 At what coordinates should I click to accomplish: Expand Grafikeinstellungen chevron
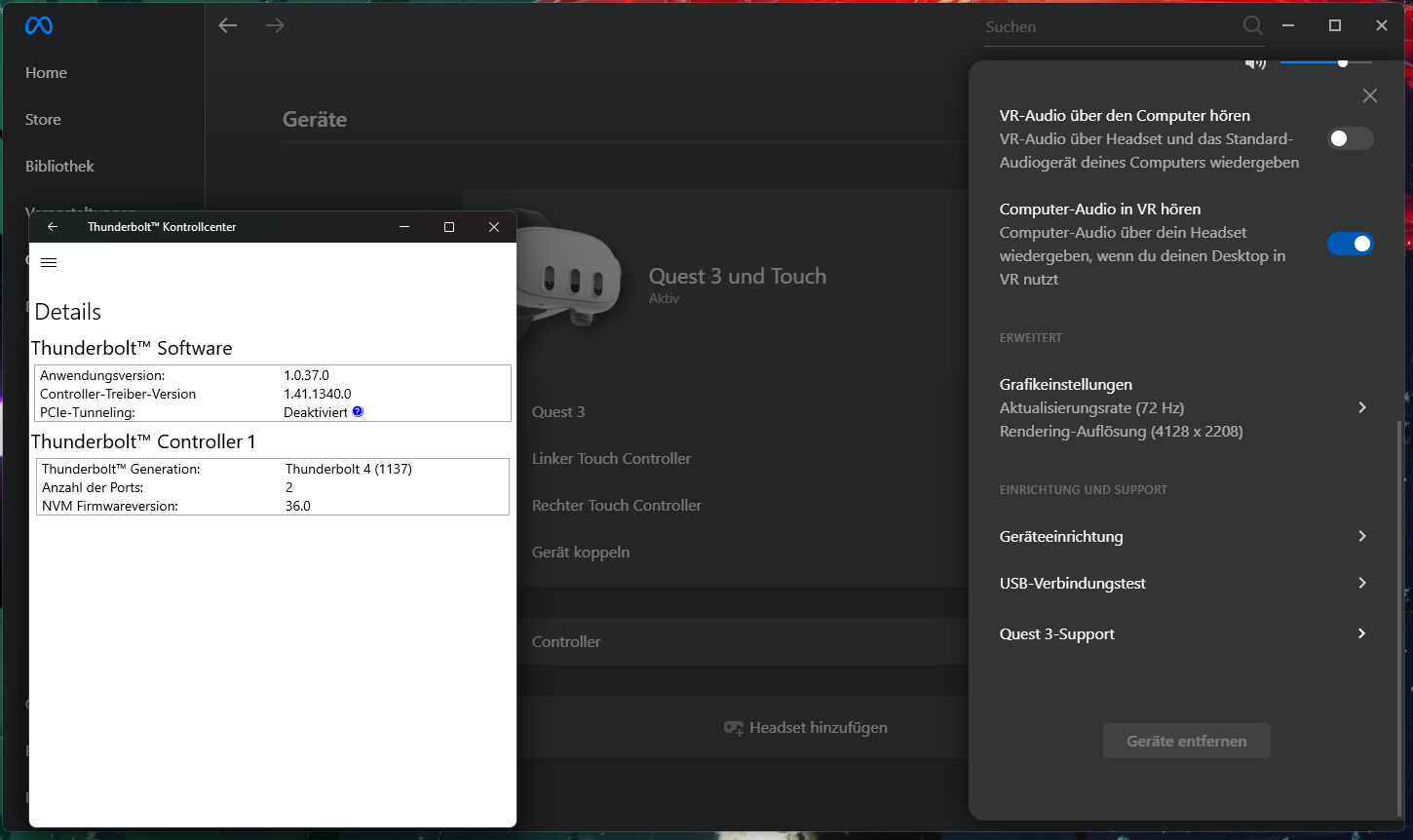(1362, 407)
